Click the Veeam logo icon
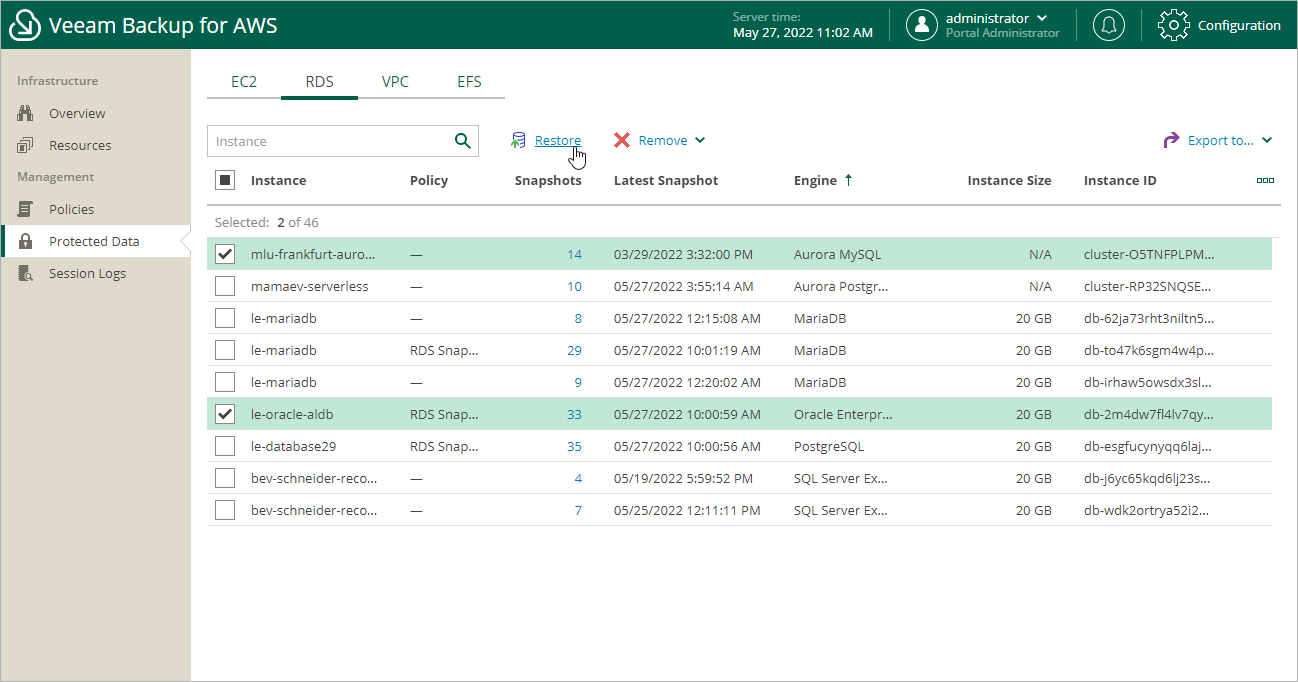Screen dimensions: 1298x682 24,25
